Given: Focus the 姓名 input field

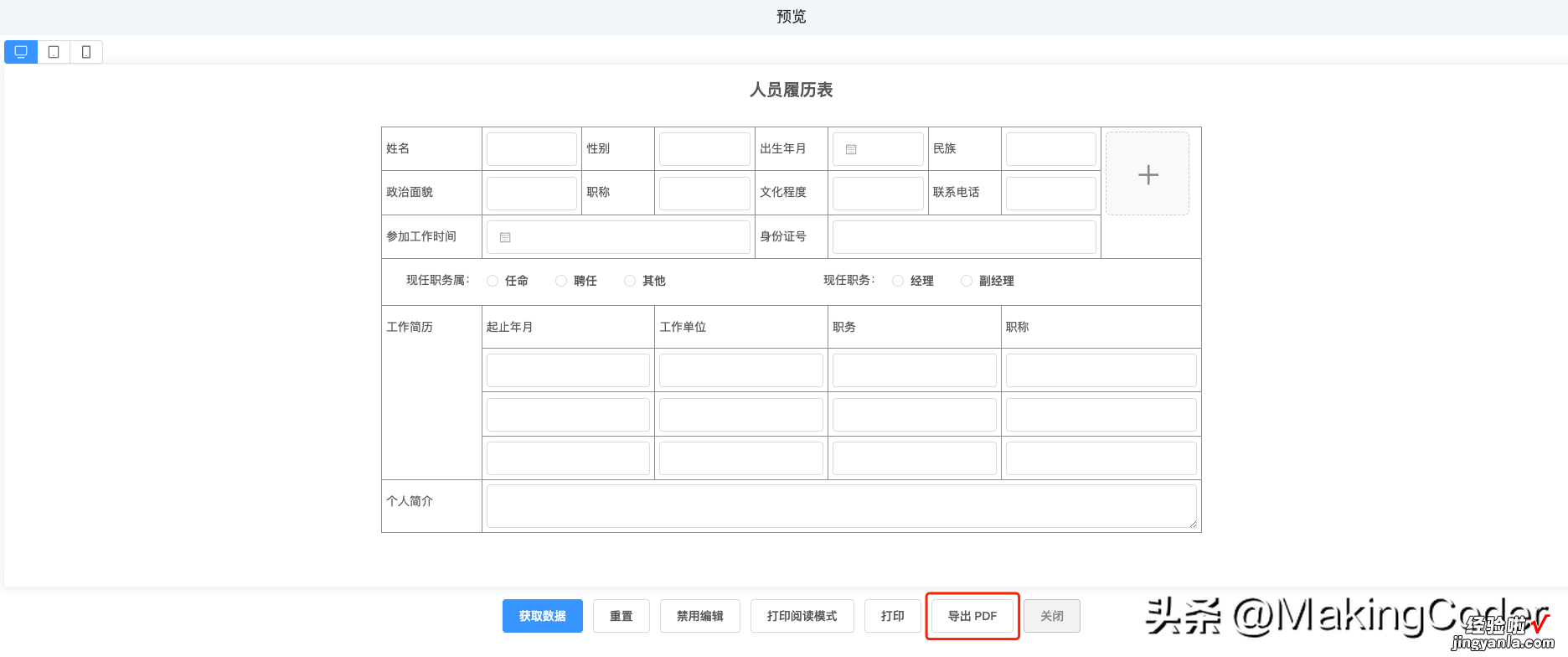Looking at the screenshot, I should pos(532,149).
